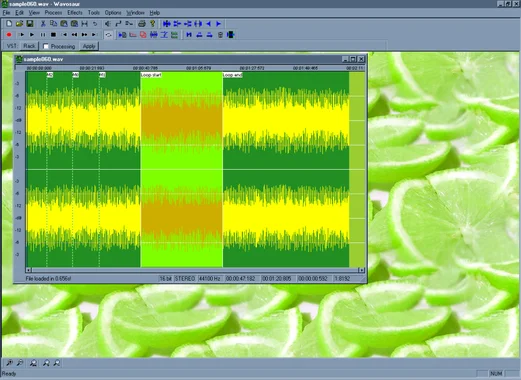
Task: Stop playback with the Stop button
Action: click(x=53, y=35)
